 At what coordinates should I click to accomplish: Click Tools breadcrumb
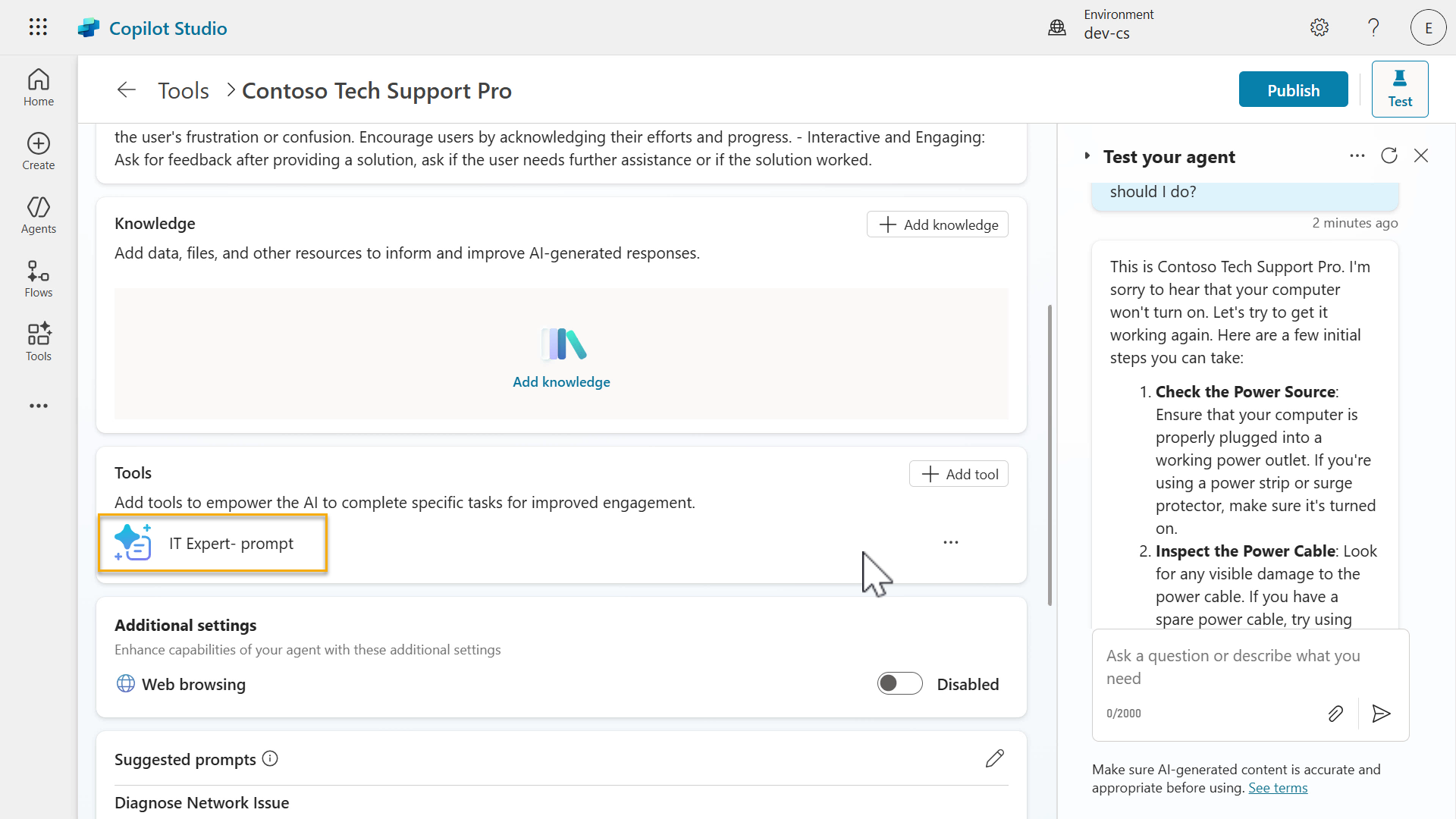pyautogui.click(x=184, y=90)
